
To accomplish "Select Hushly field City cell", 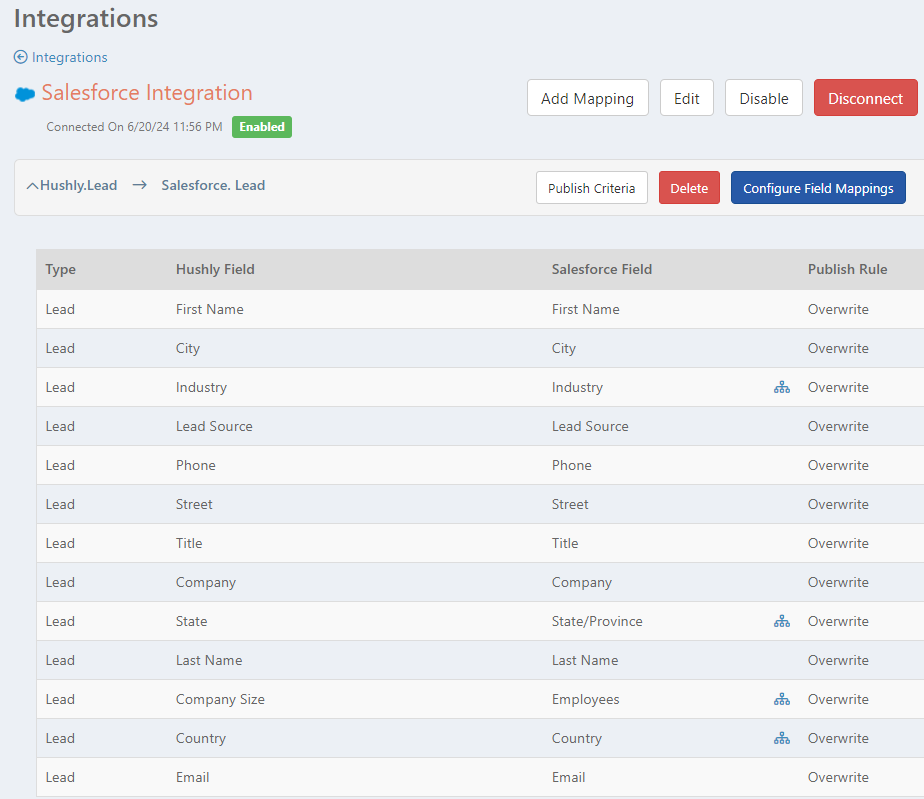I will click(188, 348).
